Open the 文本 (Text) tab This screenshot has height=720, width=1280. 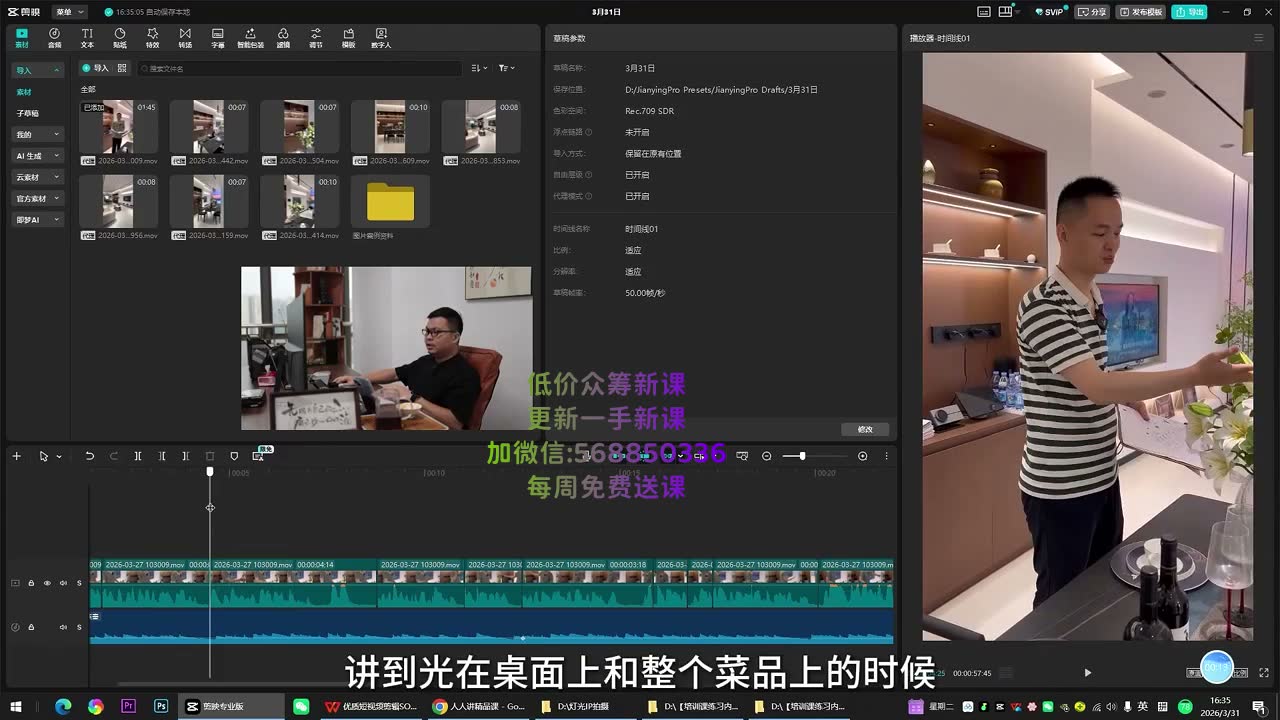pos(87,38)
